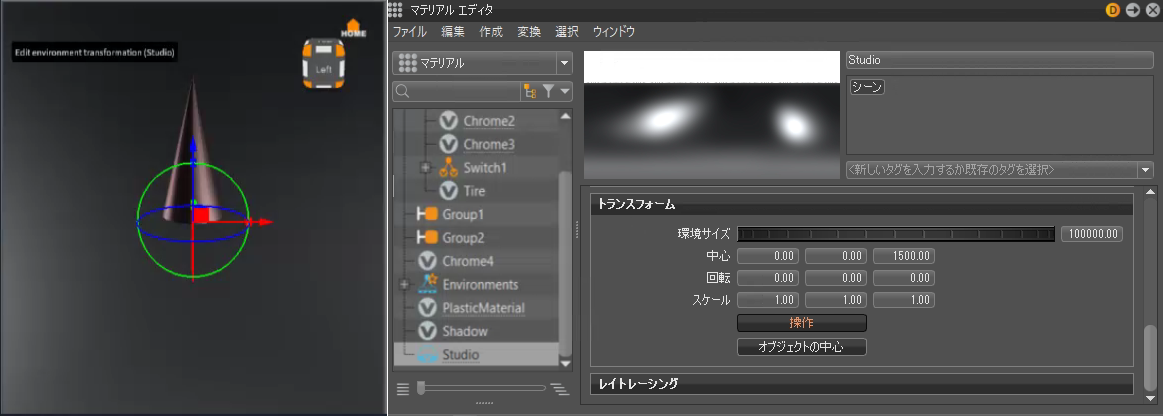Viewport: 1163px width, 416px height.
Task: Click the 回転 third value field
Action: [904, 278]
